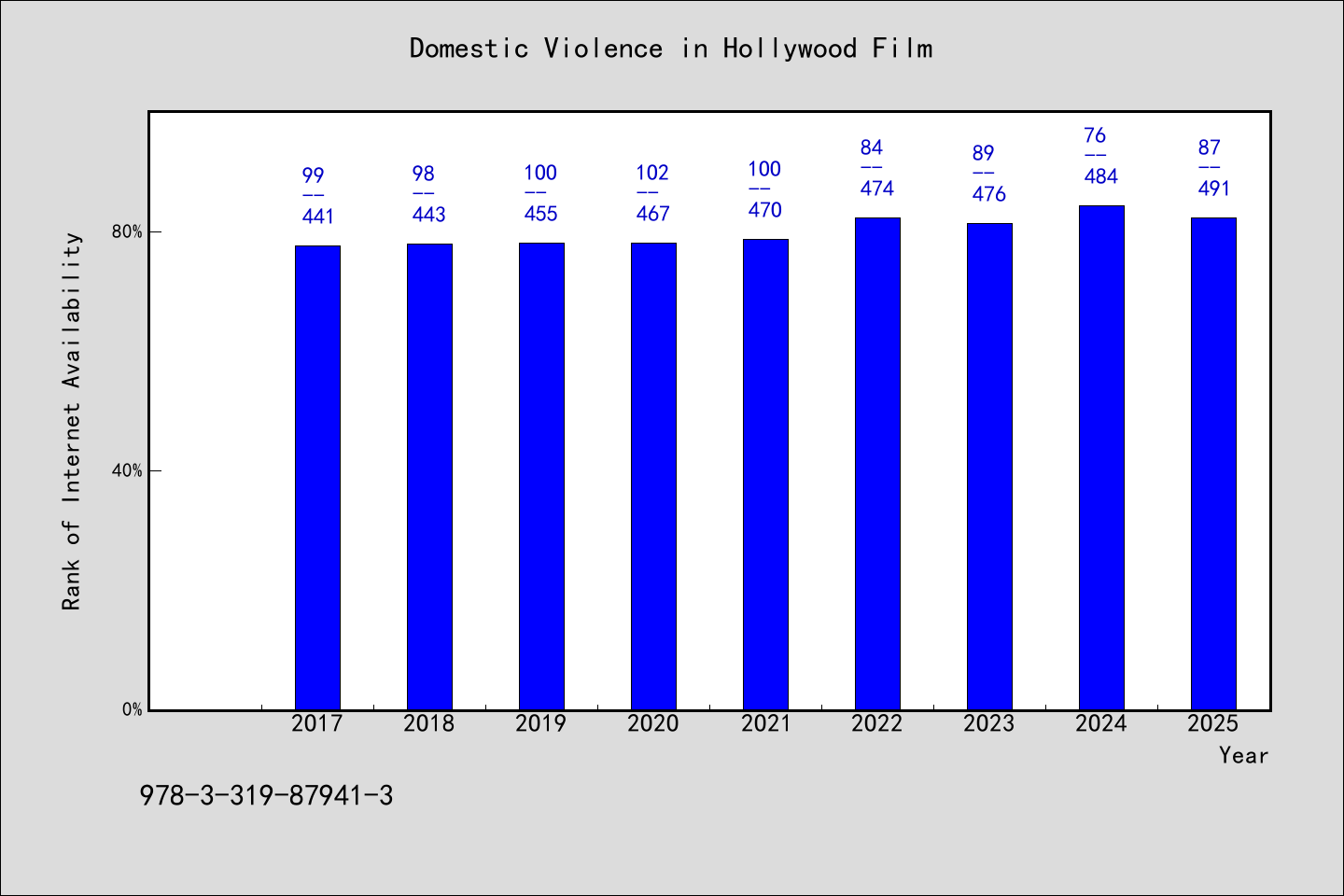Click rank value 89 above 2023 bar
This screenshot has height=896, width=1344.
[x=984, y=153]
